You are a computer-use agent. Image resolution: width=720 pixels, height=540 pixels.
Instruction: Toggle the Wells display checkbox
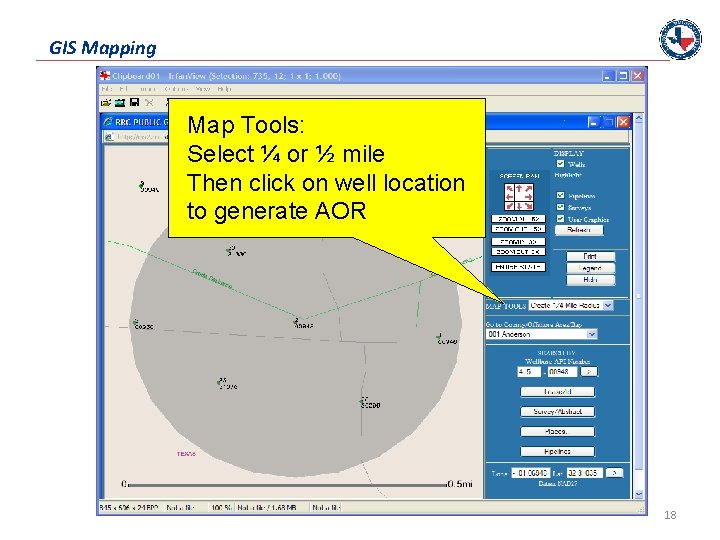[x=560, y=163]
